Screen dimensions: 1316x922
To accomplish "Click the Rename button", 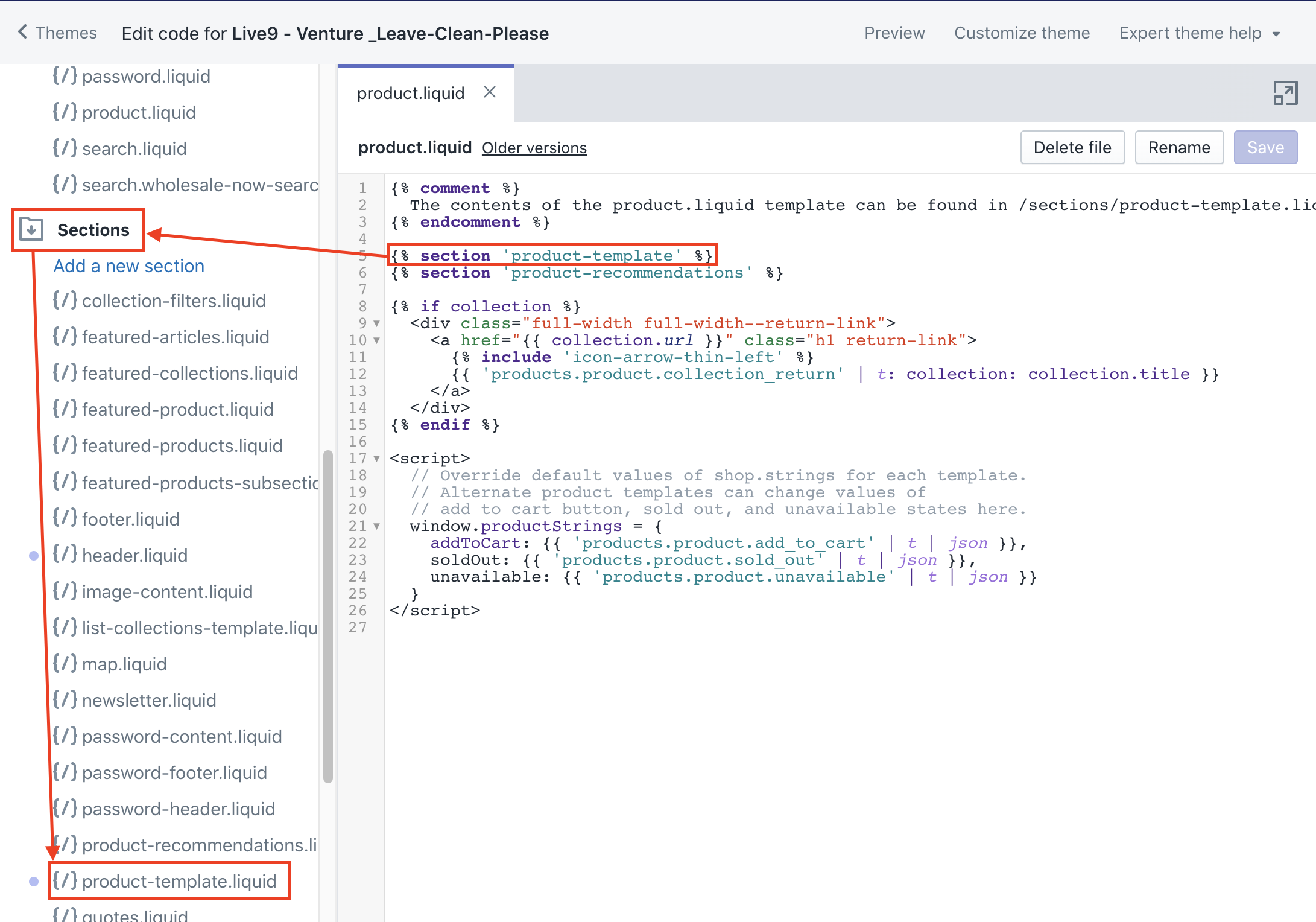I will (1179, 147).
